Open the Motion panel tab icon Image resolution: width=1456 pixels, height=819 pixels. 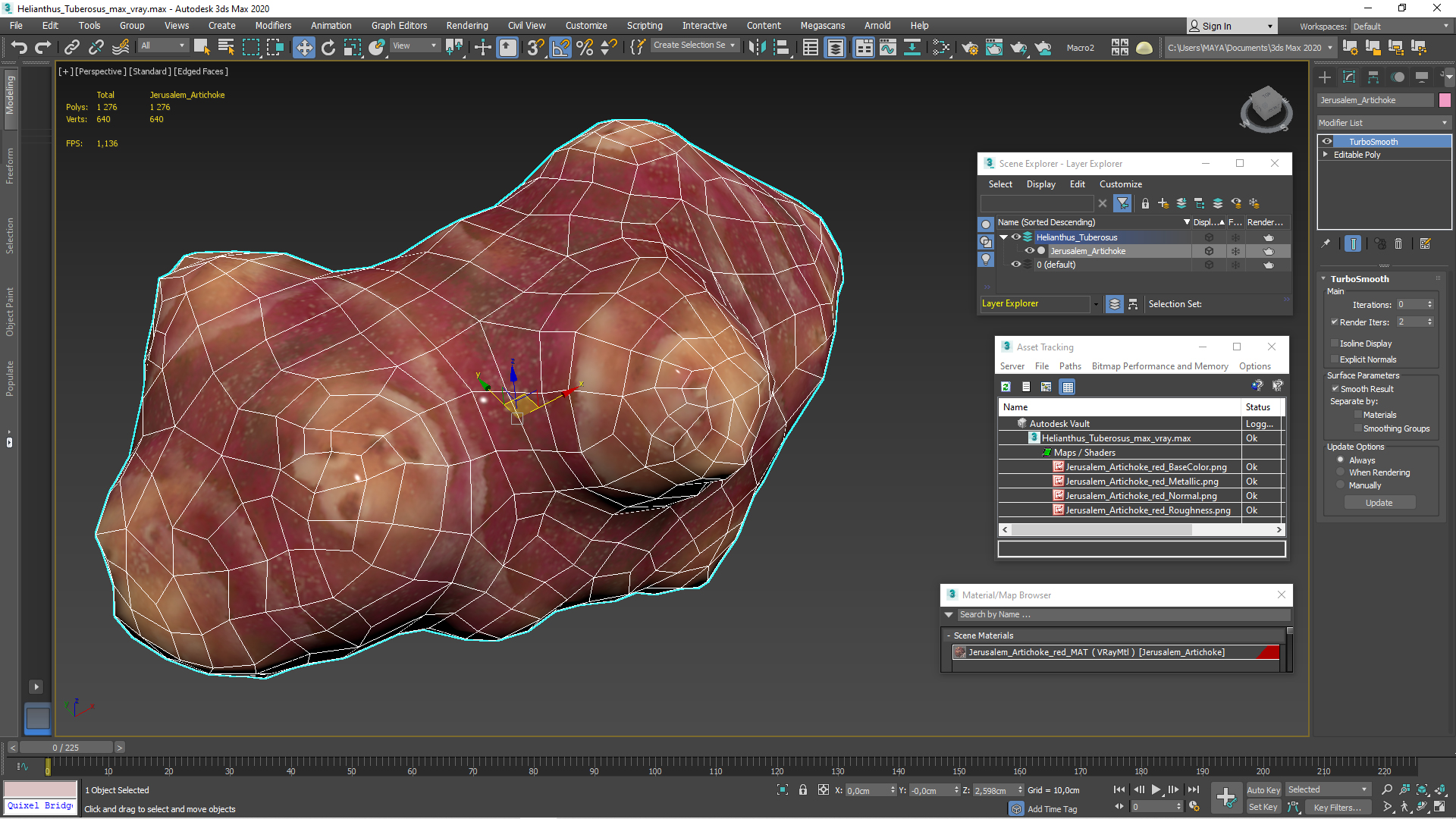[x=1398, y=77]
